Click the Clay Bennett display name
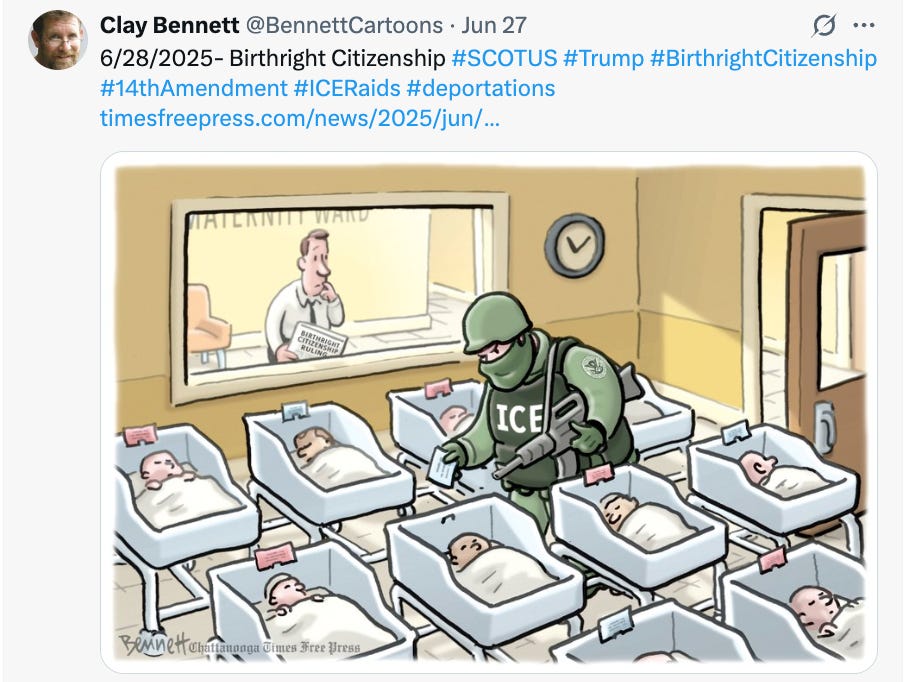The height and width of the screenshot is (682, 908). pyautogui.click(x=169, y=25)
